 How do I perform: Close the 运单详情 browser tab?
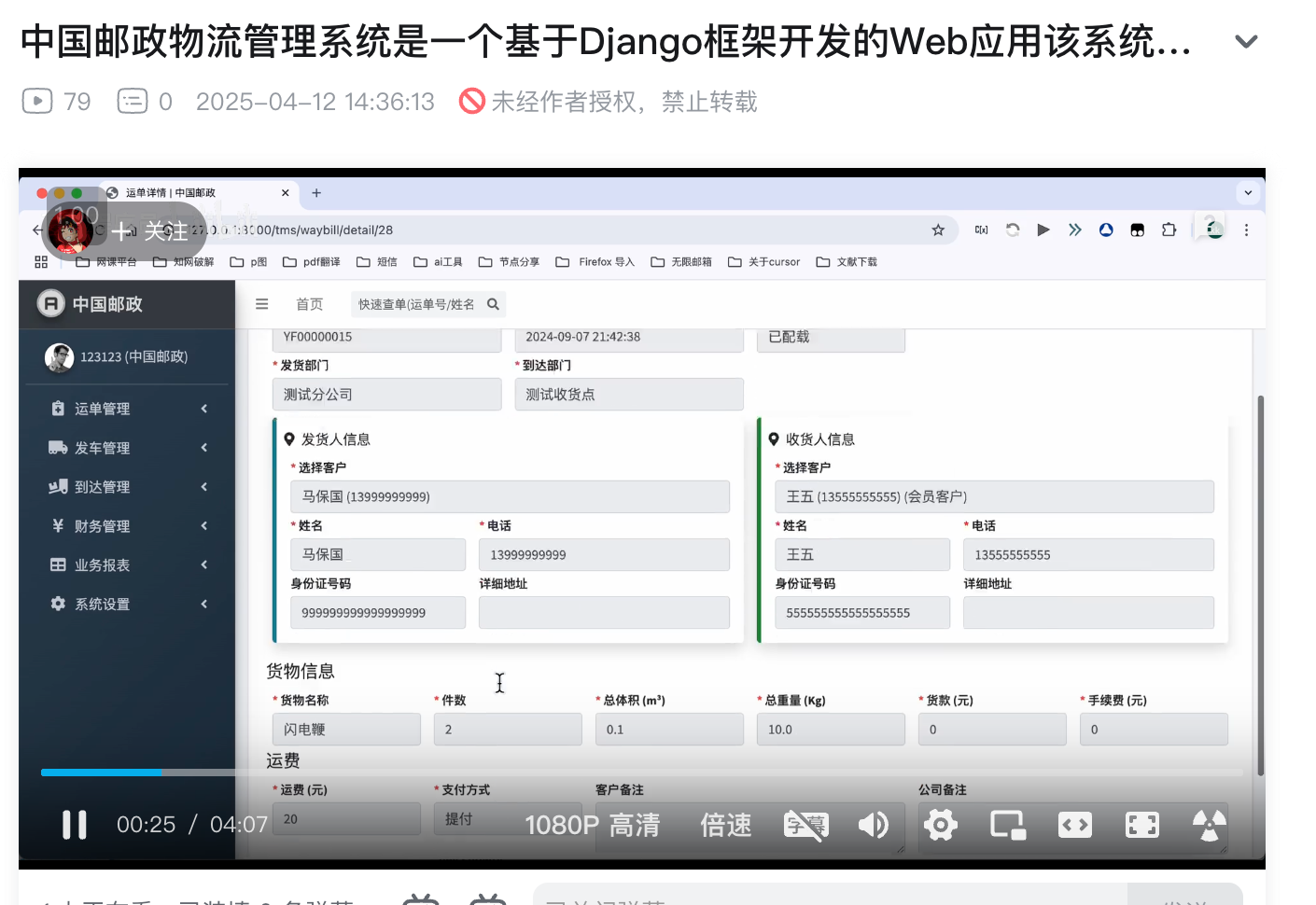pyautogui.click(x=286, y=193)
